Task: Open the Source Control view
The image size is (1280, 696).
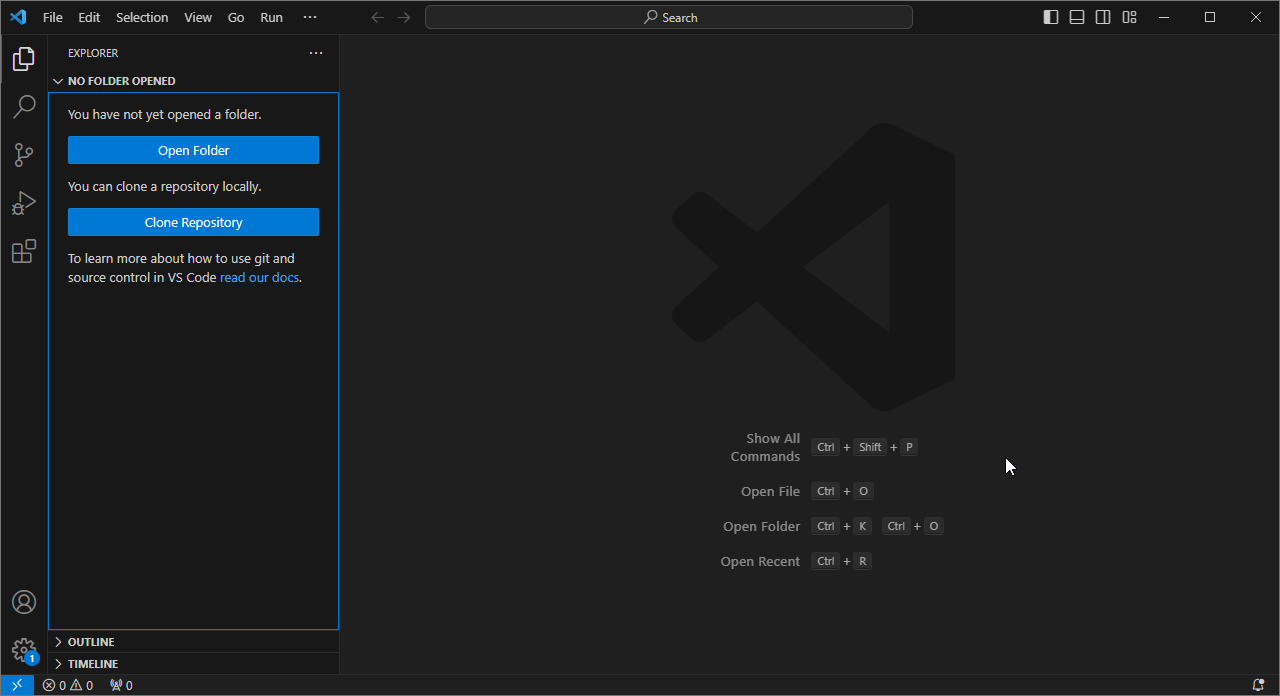Action: [x=24, y=155]
